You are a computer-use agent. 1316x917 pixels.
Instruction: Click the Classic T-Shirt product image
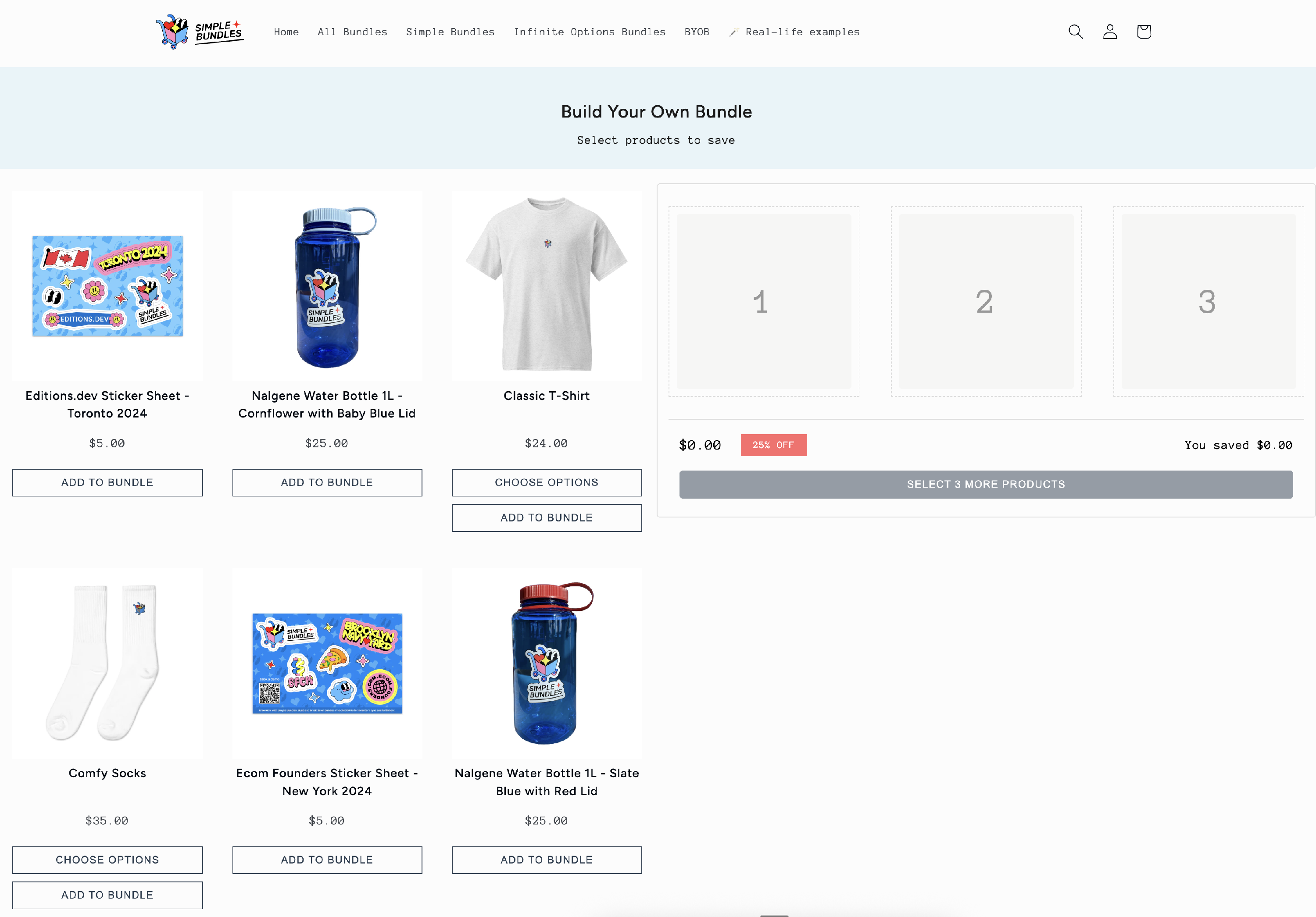[x=546, y=285]
